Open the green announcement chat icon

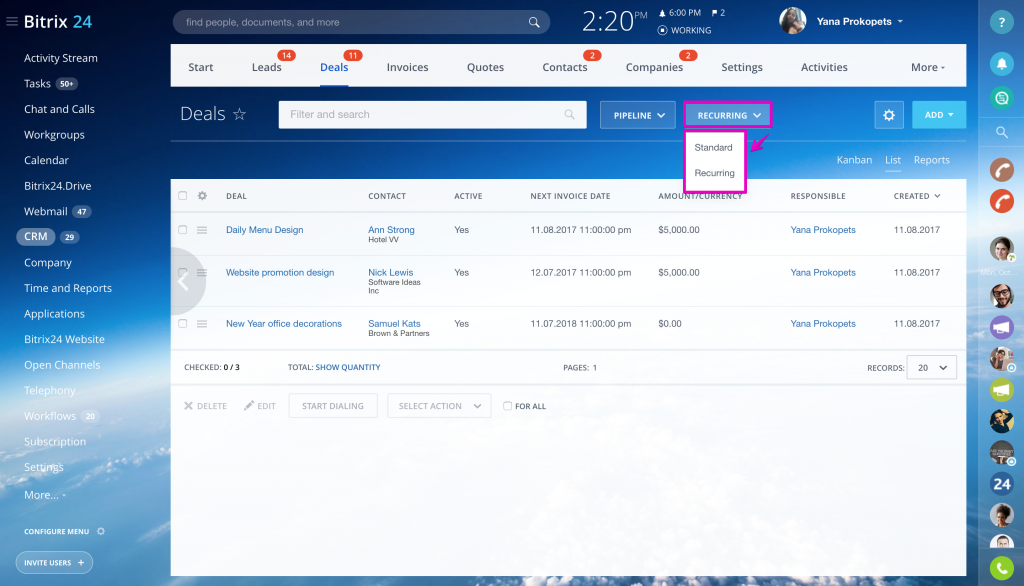tap(1001, 390)
